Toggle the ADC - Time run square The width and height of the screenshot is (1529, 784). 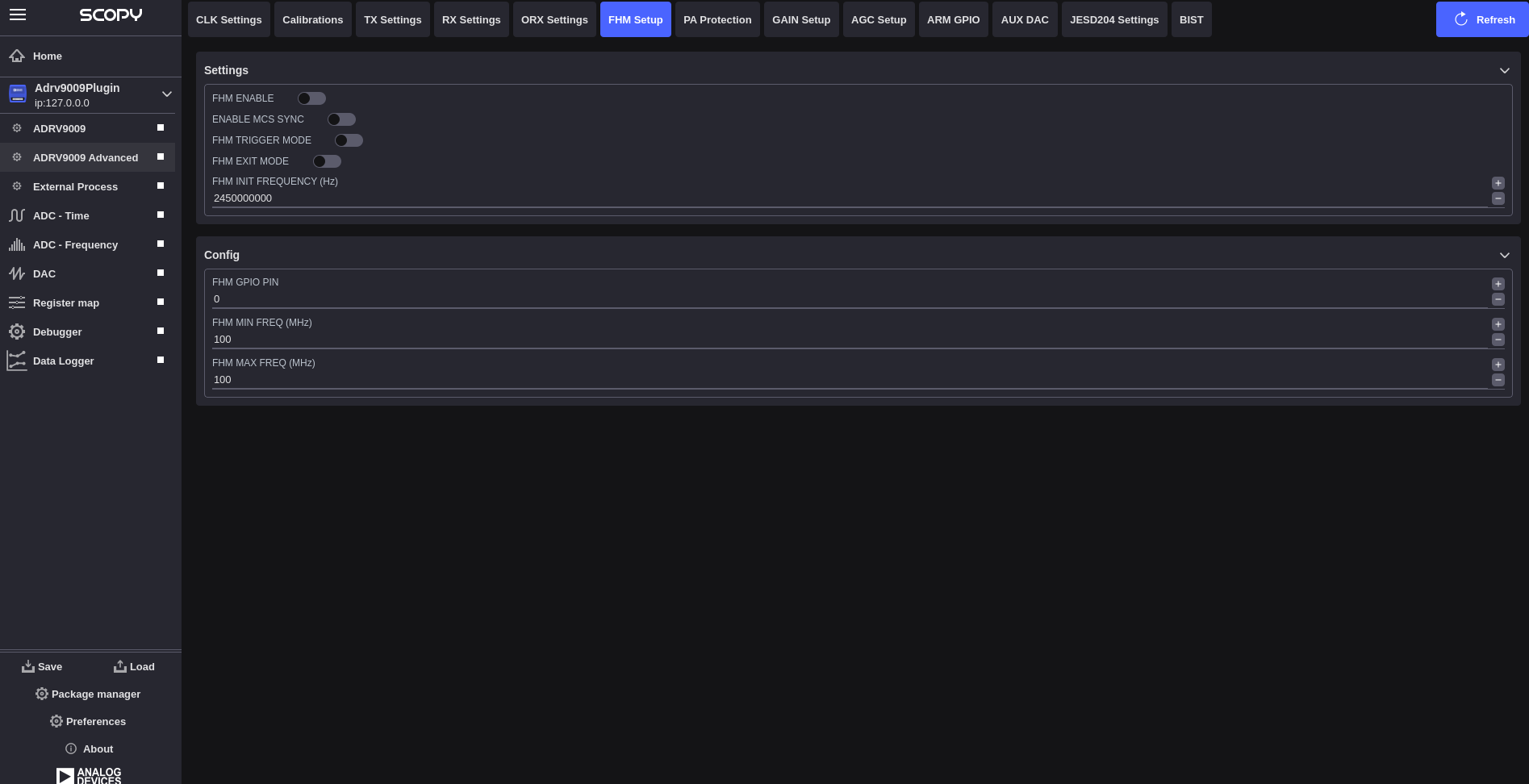click(x=161, y=215)
